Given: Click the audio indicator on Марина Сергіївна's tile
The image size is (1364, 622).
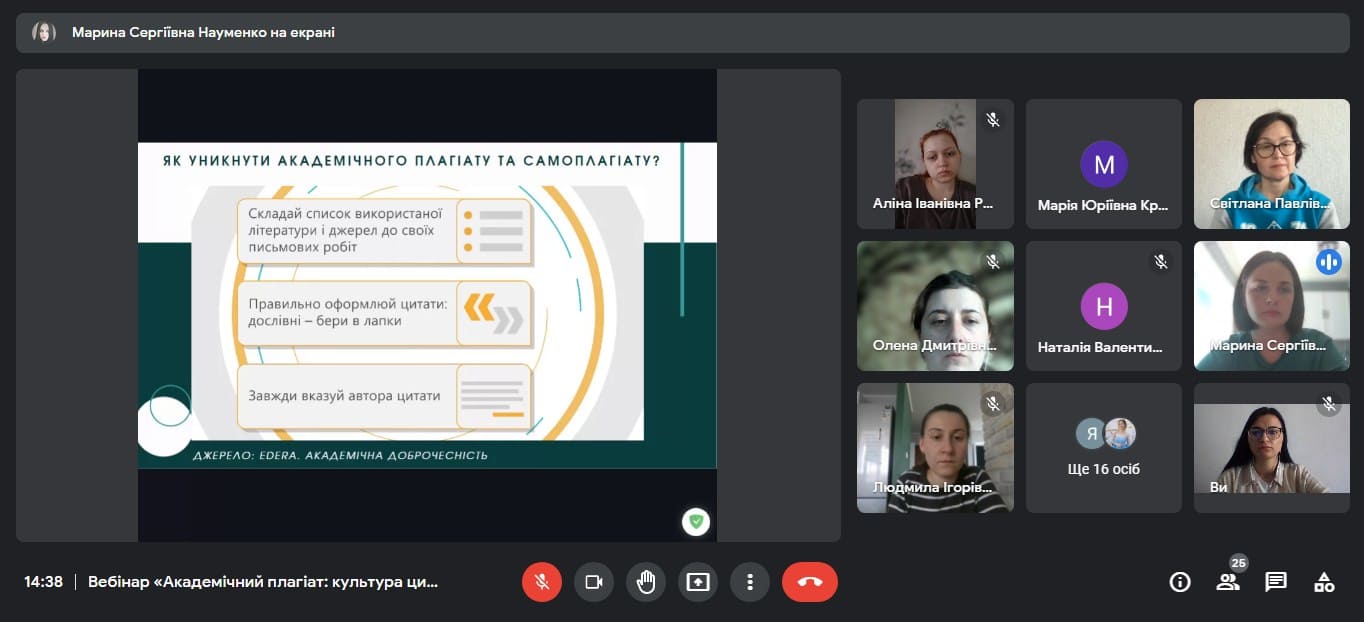Looking at the screenshot, I should (x=1328, y=262).
